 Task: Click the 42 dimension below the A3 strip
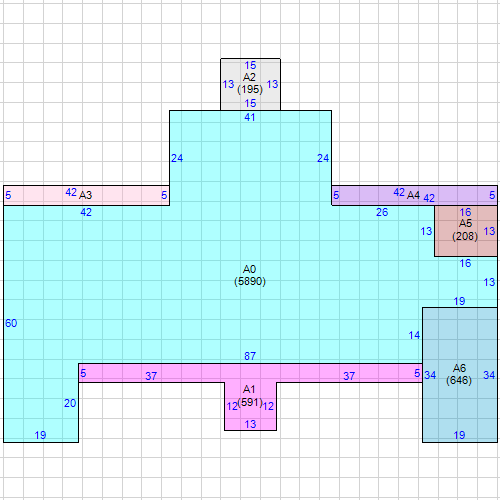pos(86,212)
